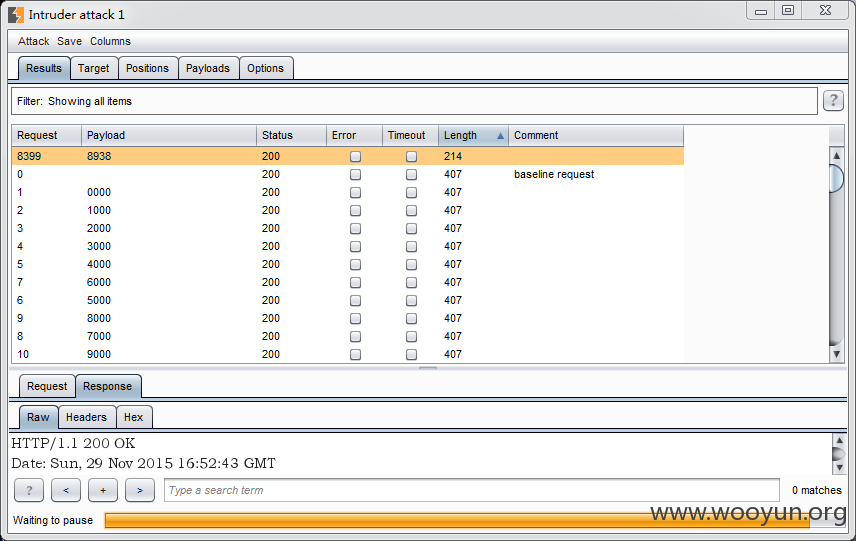Click the search term input field
856x541 pixels.
(472, 490)
